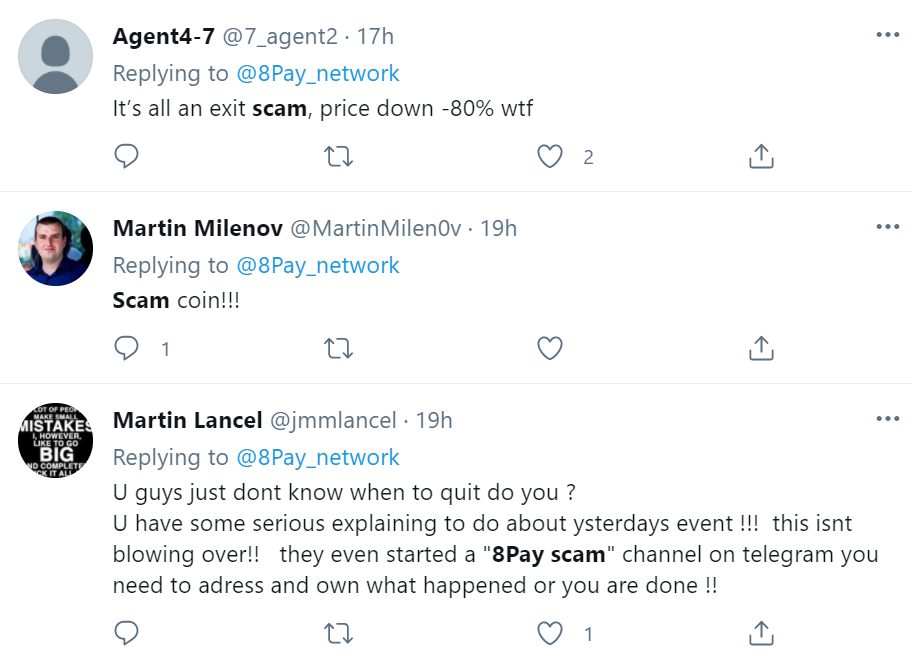Share Agent4-7's tweet via share icon
911x661 pixels.
761,156
